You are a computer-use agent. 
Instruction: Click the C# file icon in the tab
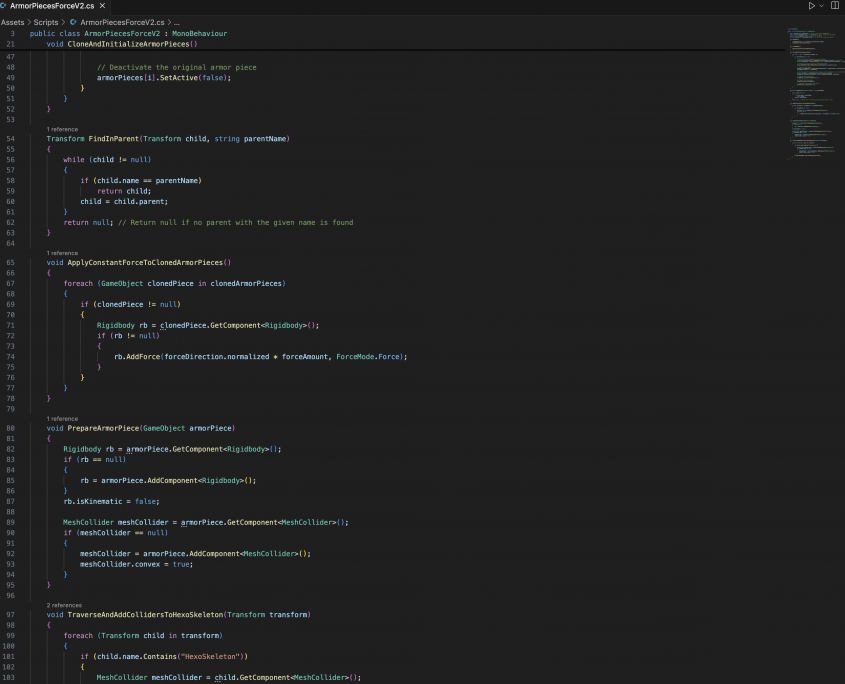[4, 6]
